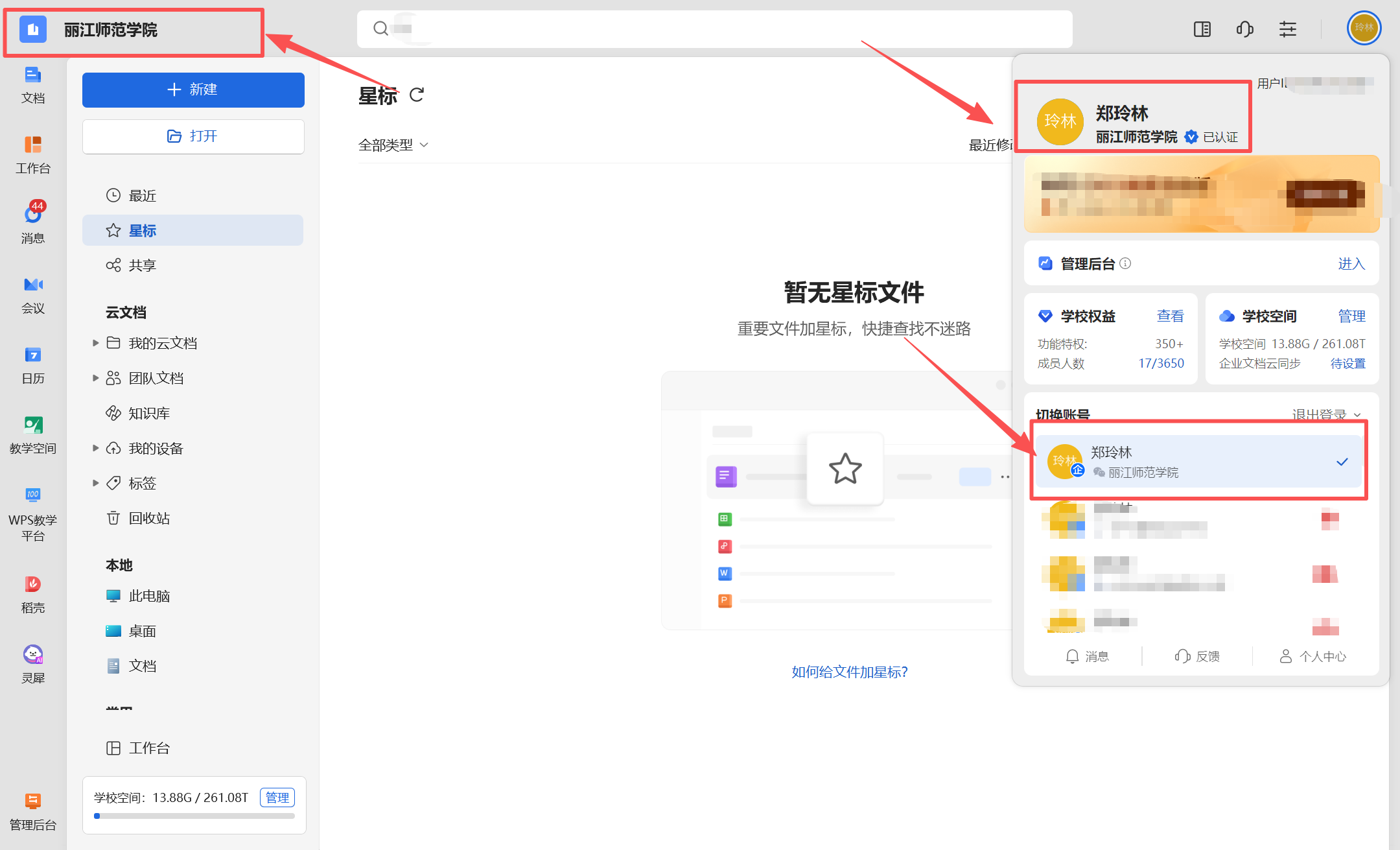Open the headset customer support icon
The height and width of the screenshot is (850, 1400).
[x=1245, y=29]
